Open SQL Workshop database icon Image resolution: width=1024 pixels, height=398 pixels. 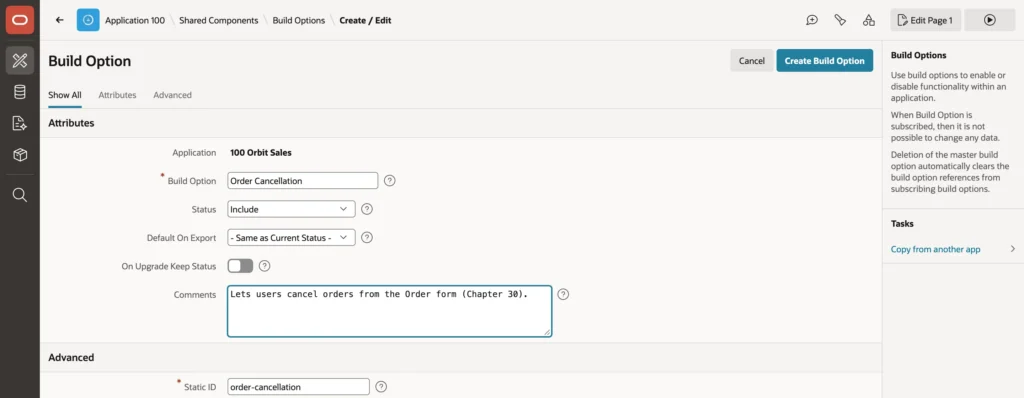tap(20, 92)
